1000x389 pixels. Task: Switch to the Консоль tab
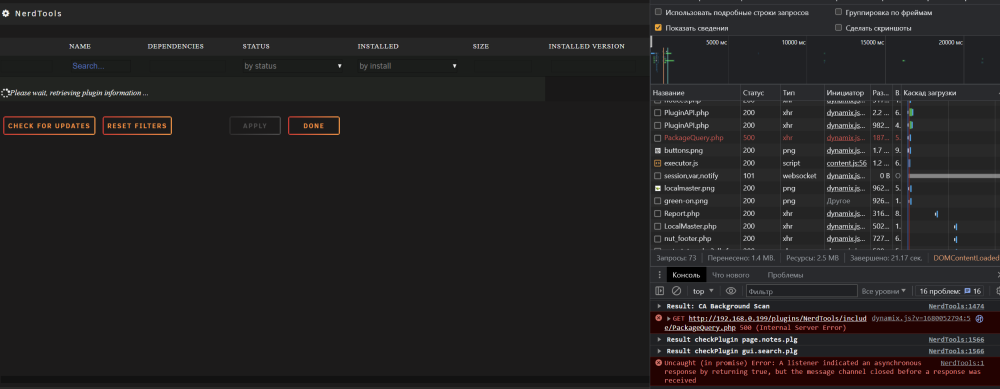click(x=686, y=275)
